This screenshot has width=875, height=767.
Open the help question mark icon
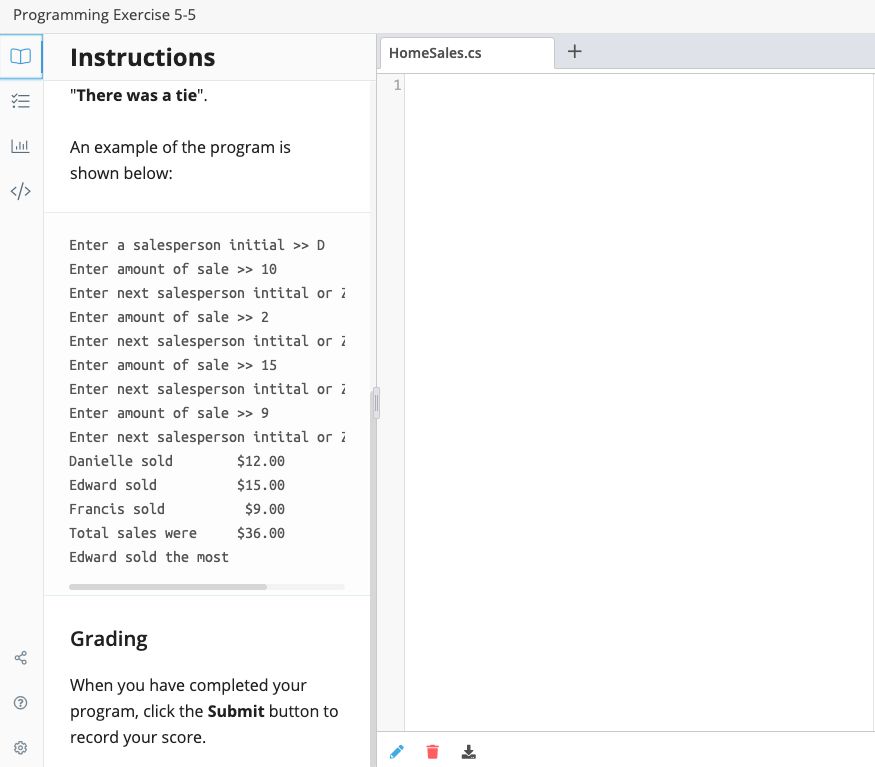(x=21, y=703)
